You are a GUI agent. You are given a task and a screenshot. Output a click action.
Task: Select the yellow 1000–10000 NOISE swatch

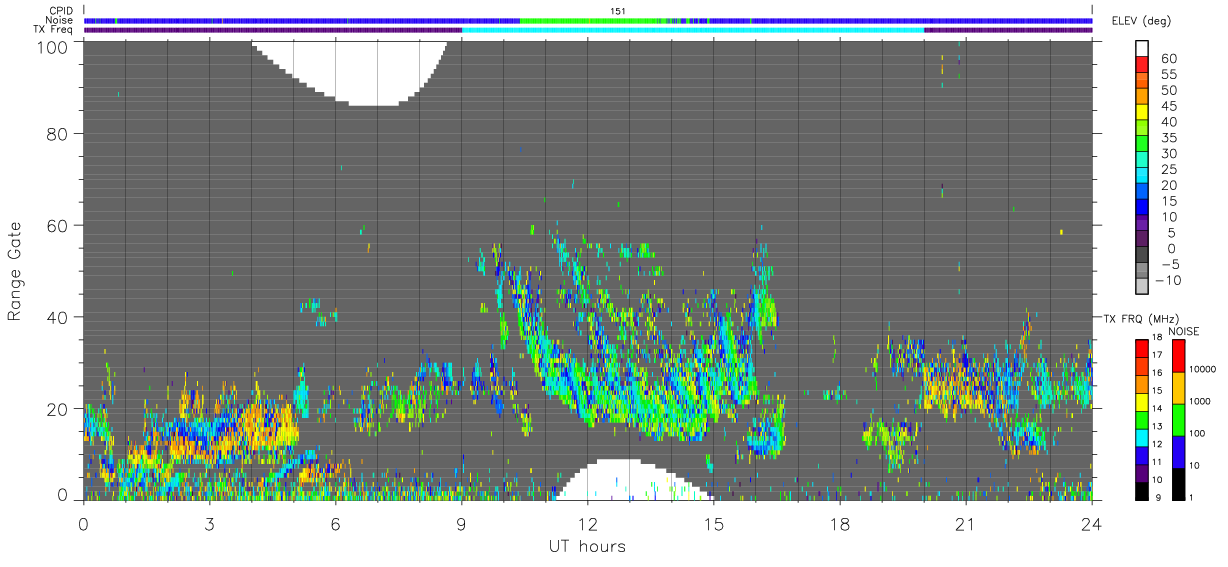[1178, 388]
